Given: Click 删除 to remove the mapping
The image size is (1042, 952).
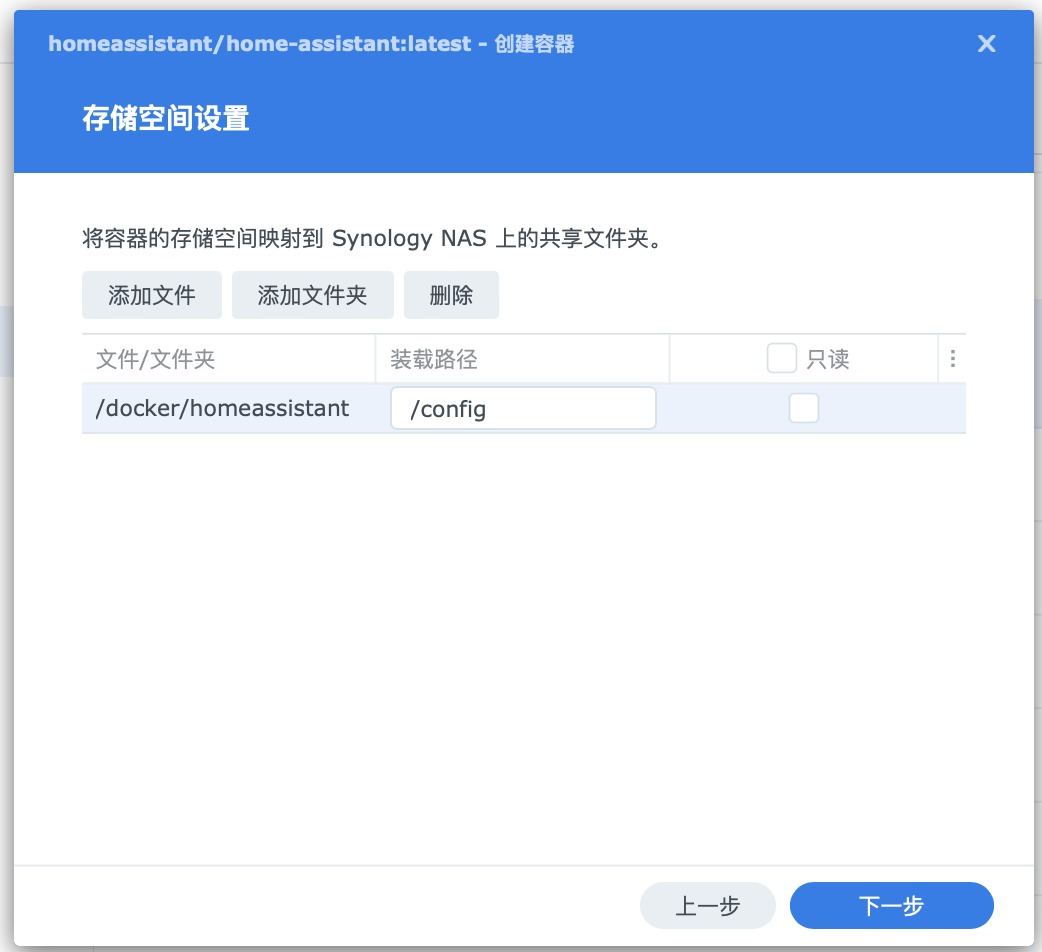Looking at the screenshot, I should pyautogui.click(x=451, y=296).
